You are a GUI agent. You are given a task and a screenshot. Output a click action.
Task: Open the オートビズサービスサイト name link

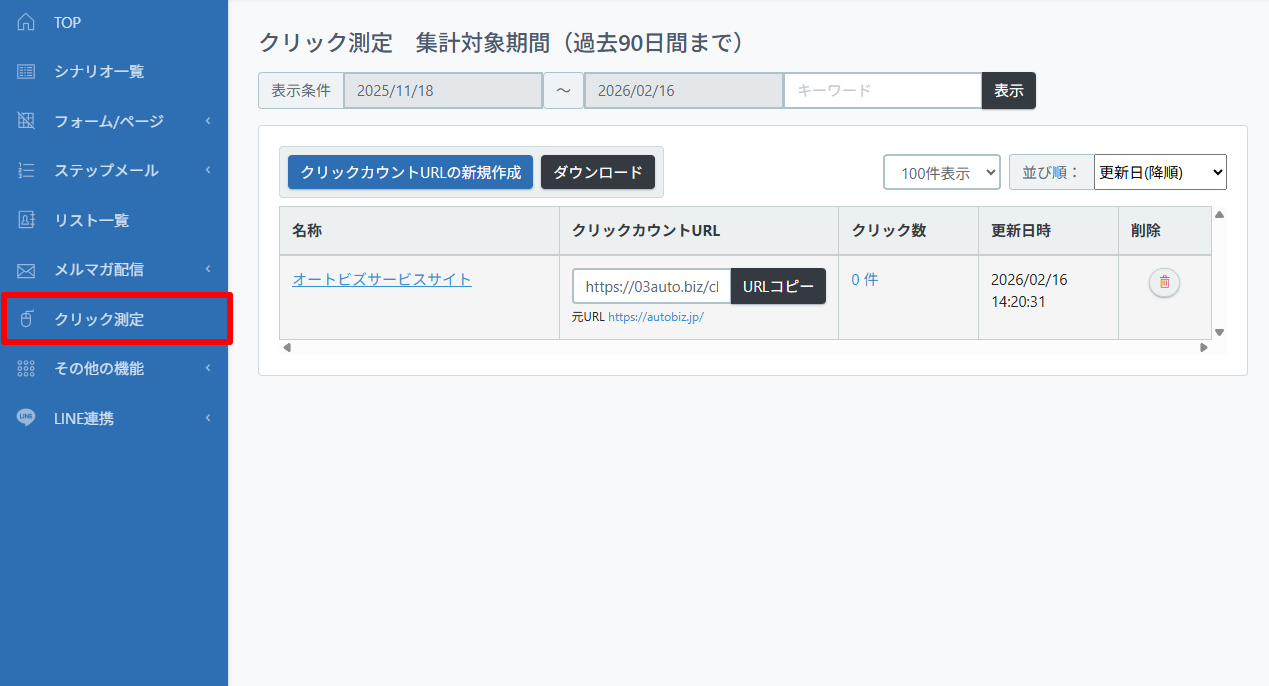(x=381, y=280)
